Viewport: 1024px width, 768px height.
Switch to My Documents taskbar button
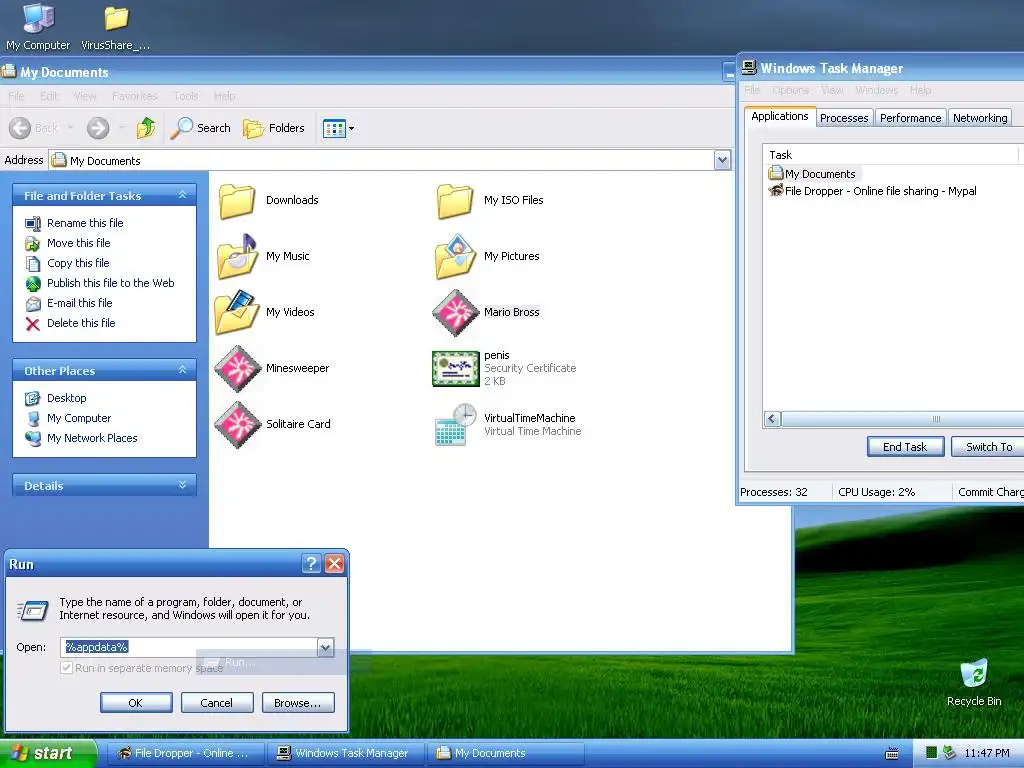point(505,753)
